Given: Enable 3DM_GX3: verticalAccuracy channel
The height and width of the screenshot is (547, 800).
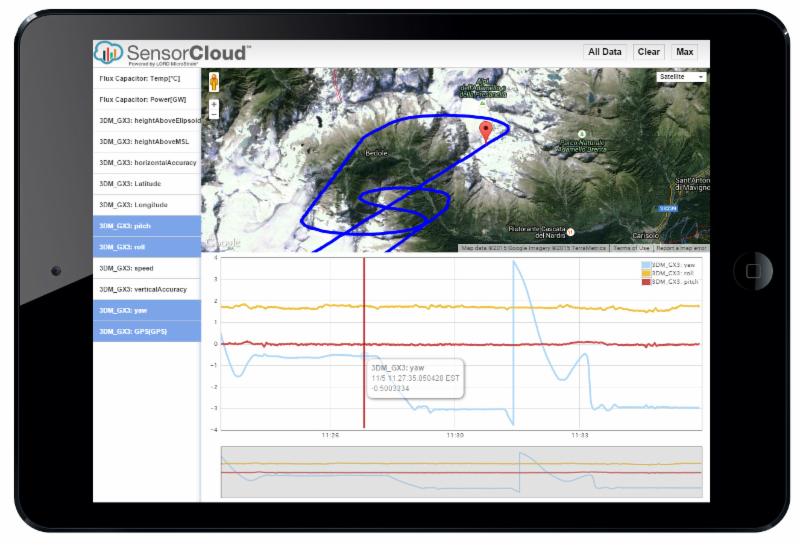Looking at the screenshot, I should point(147,289).
